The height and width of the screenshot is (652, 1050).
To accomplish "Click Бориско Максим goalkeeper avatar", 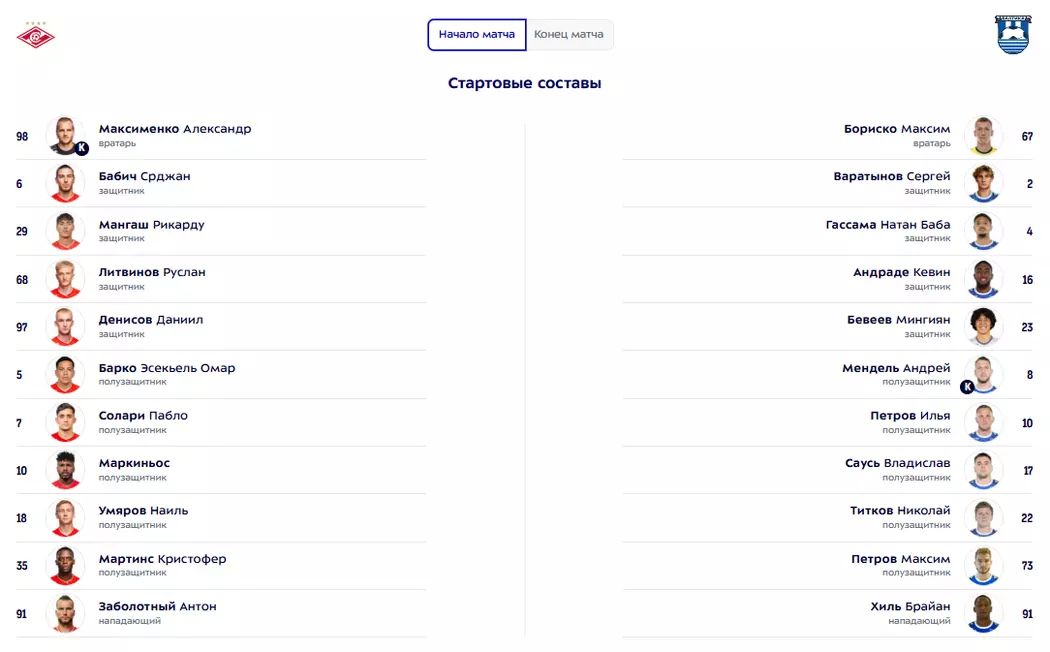I will tap(984, 135).
